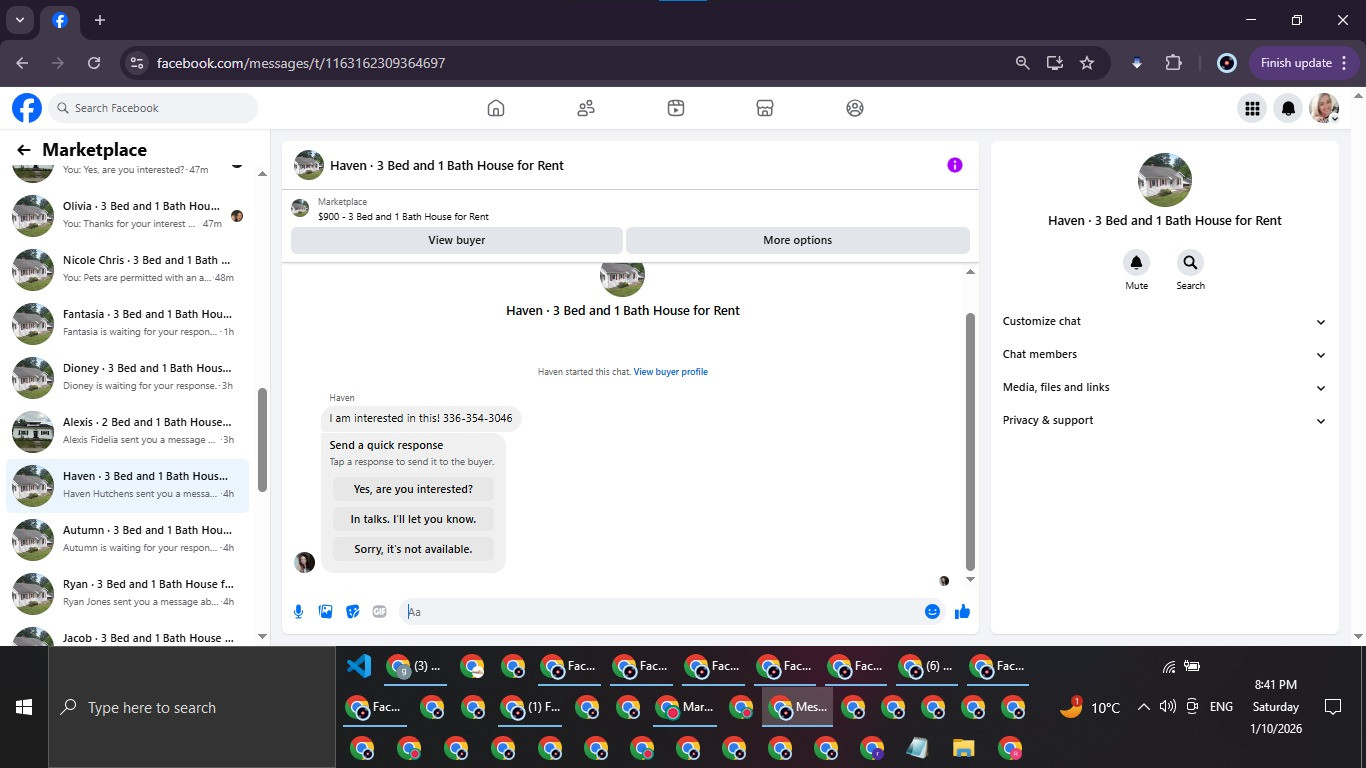Viewport: 1366px width, 768px height.
Task: Expand Customize chat section
Action: pos(1164,321)
